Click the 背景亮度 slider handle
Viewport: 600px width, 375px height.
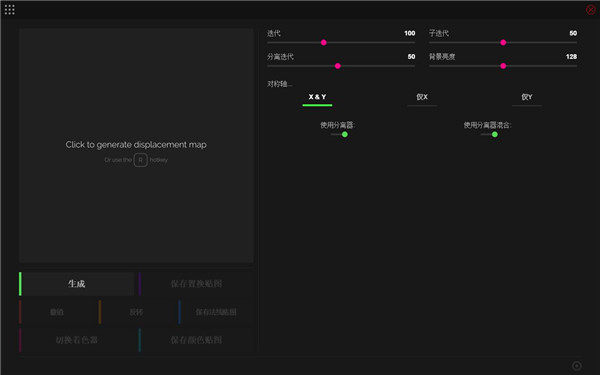(503, 66)
